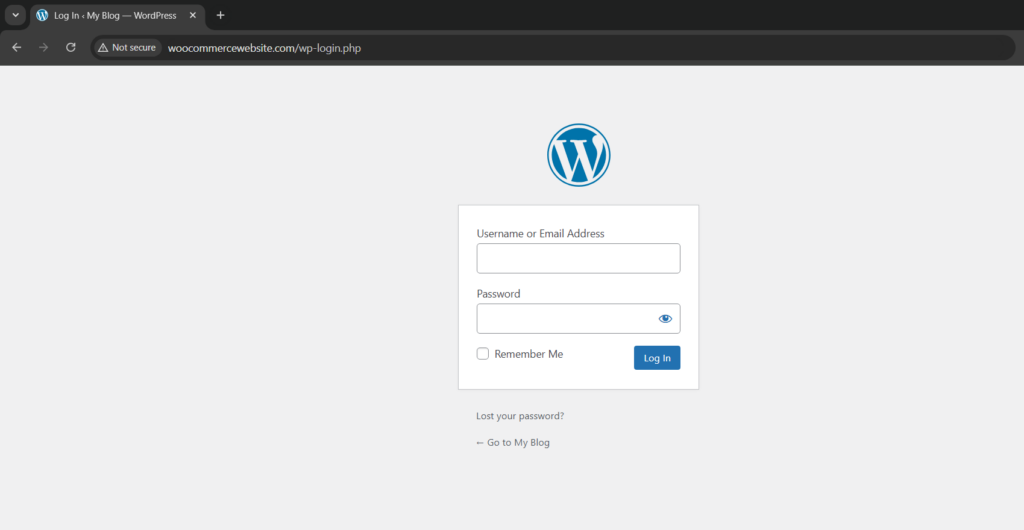Image resolution: width=1024 pixels, height=530 pixels.
Task: Focus the Password input field
Action: 579,319
